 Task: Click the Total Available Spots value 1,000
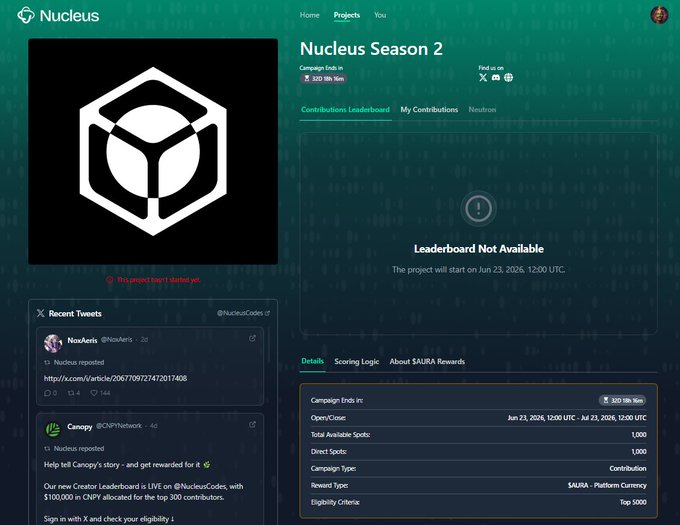point(639,434)
